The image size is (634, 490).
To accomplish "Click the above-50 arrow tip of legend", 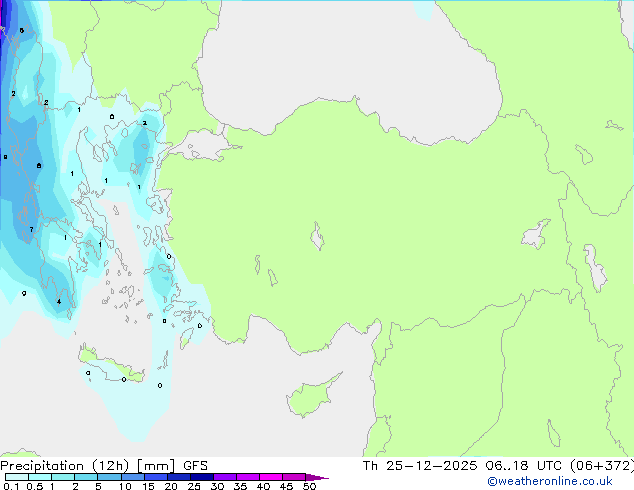I will pyautogui.click(x=317, y=477).
